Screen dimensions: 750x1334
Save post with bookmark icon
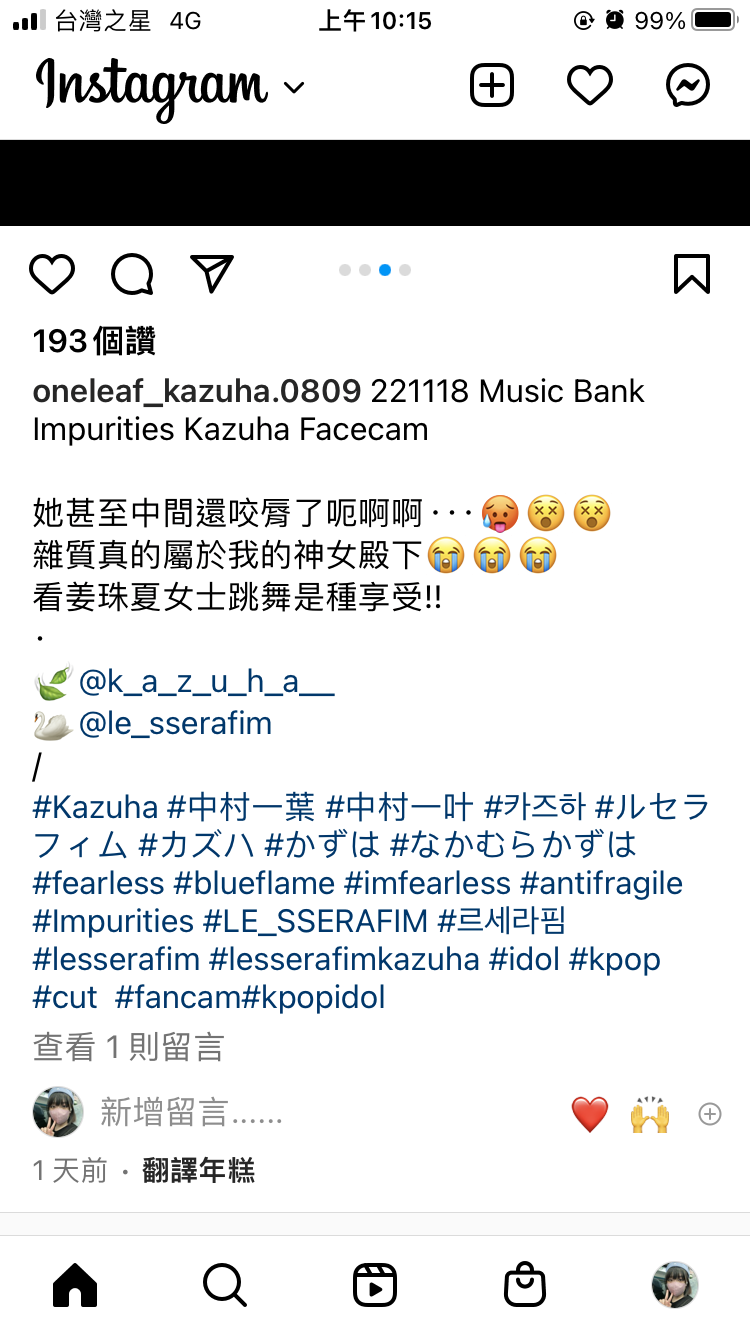point(692,273)
